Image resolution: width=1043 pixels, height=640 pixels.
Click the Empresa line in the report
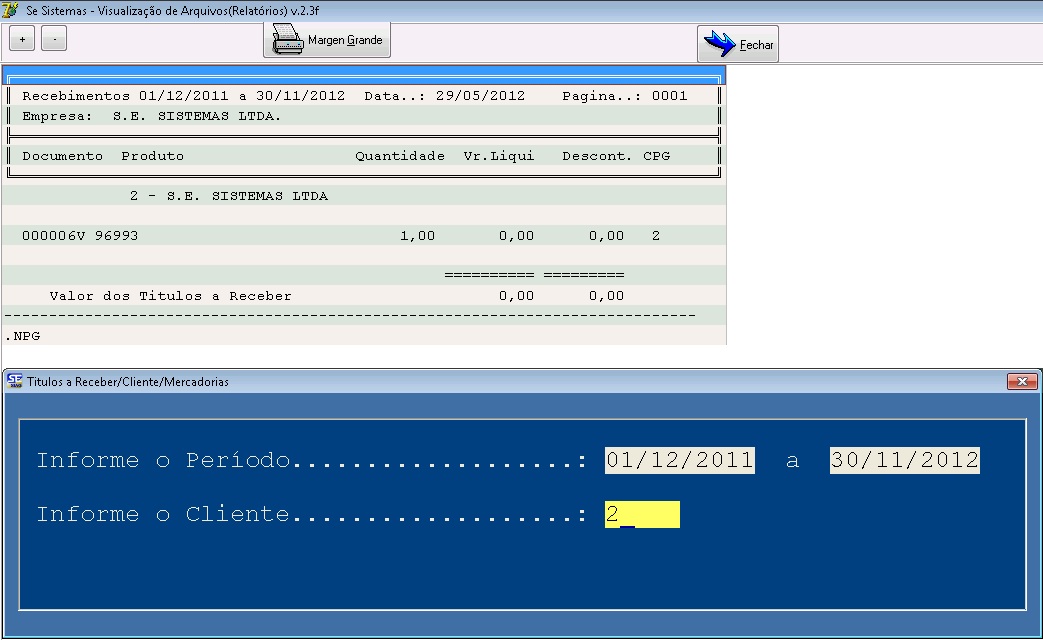152,116
